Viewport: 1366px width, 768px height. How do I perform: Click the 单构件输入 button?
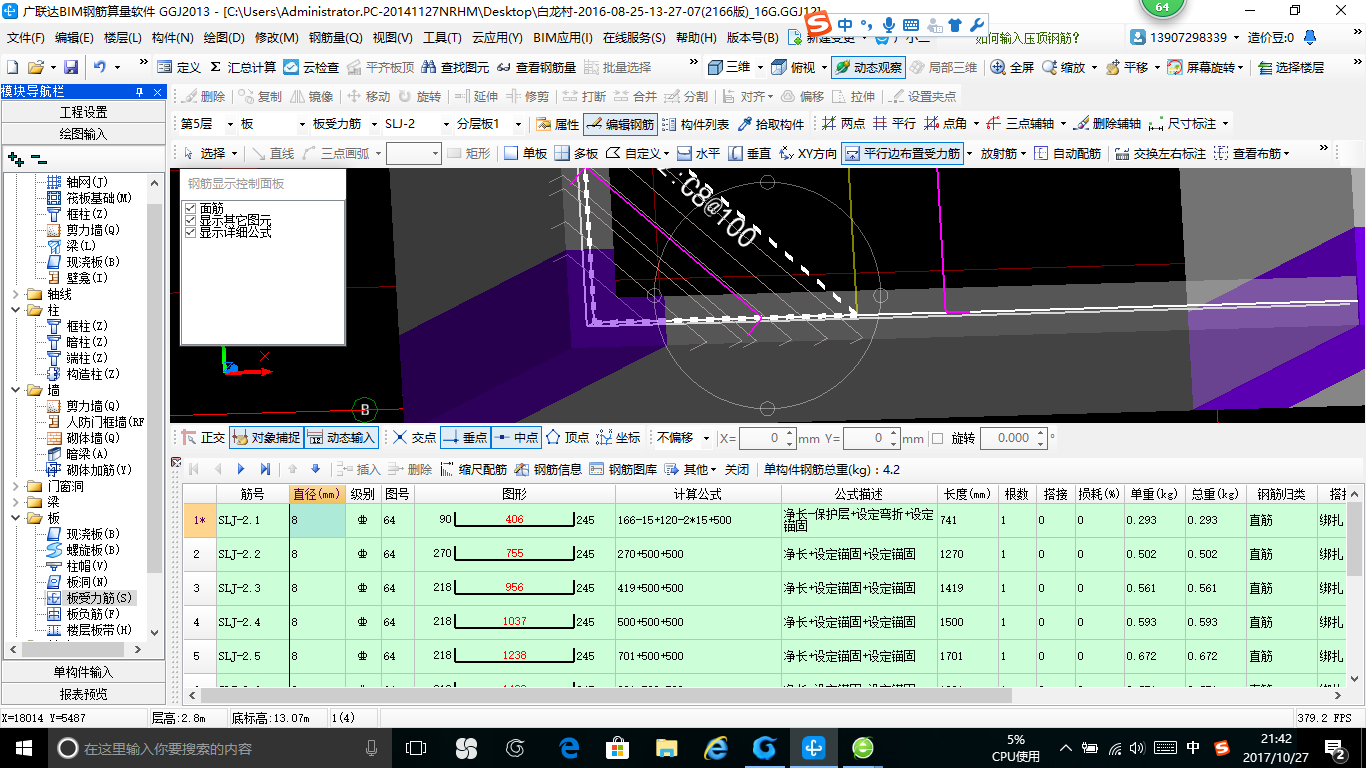tap(83, 672)
